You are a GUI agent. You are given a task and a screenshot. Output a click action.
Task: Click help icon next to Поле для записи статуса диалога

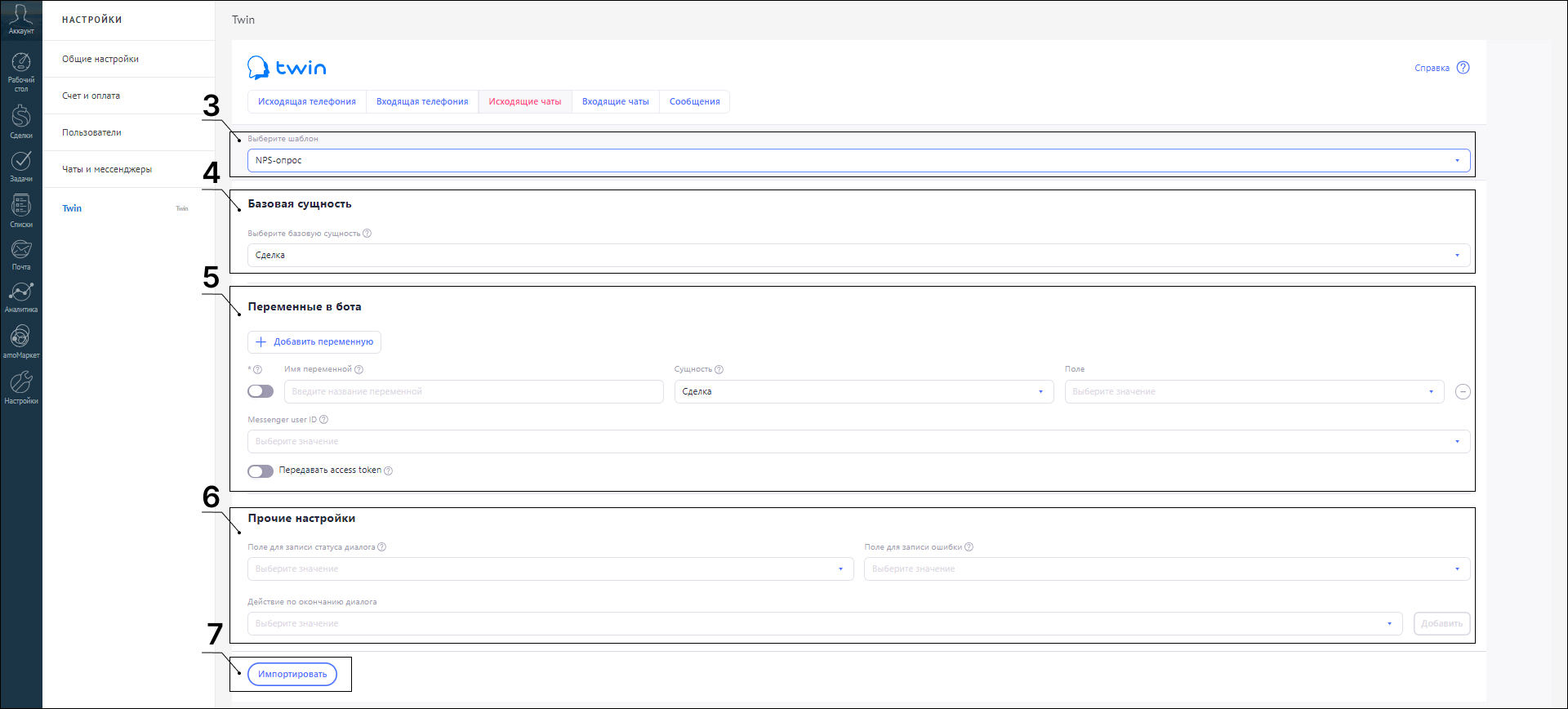click(x=381, y=547)
